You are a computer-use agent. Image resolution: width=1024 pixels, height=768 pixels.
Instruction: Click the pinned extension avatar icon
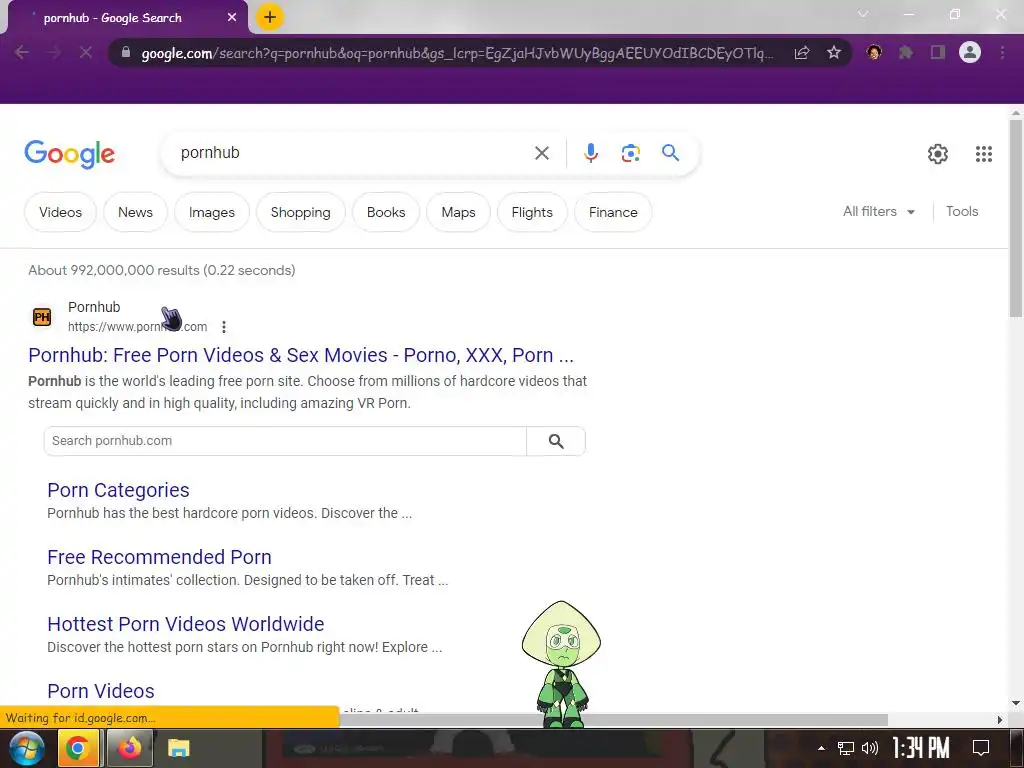(x=874, y=52)
